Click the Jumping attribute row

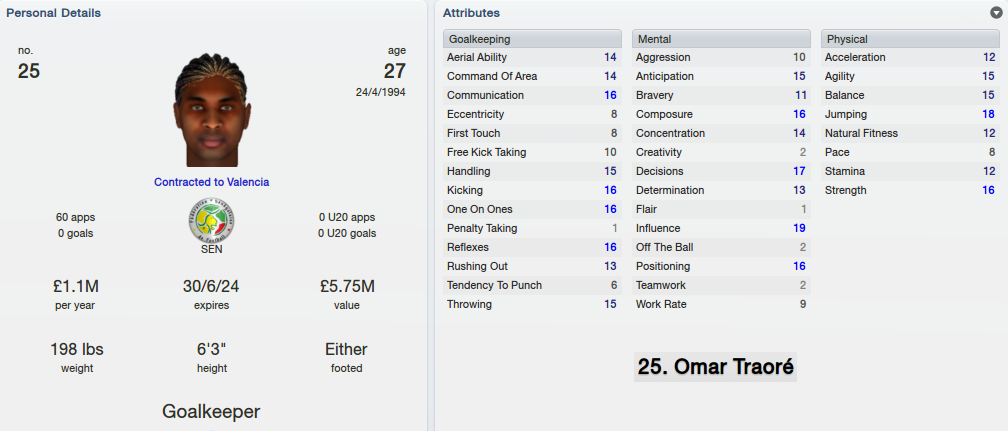point(910,115)
